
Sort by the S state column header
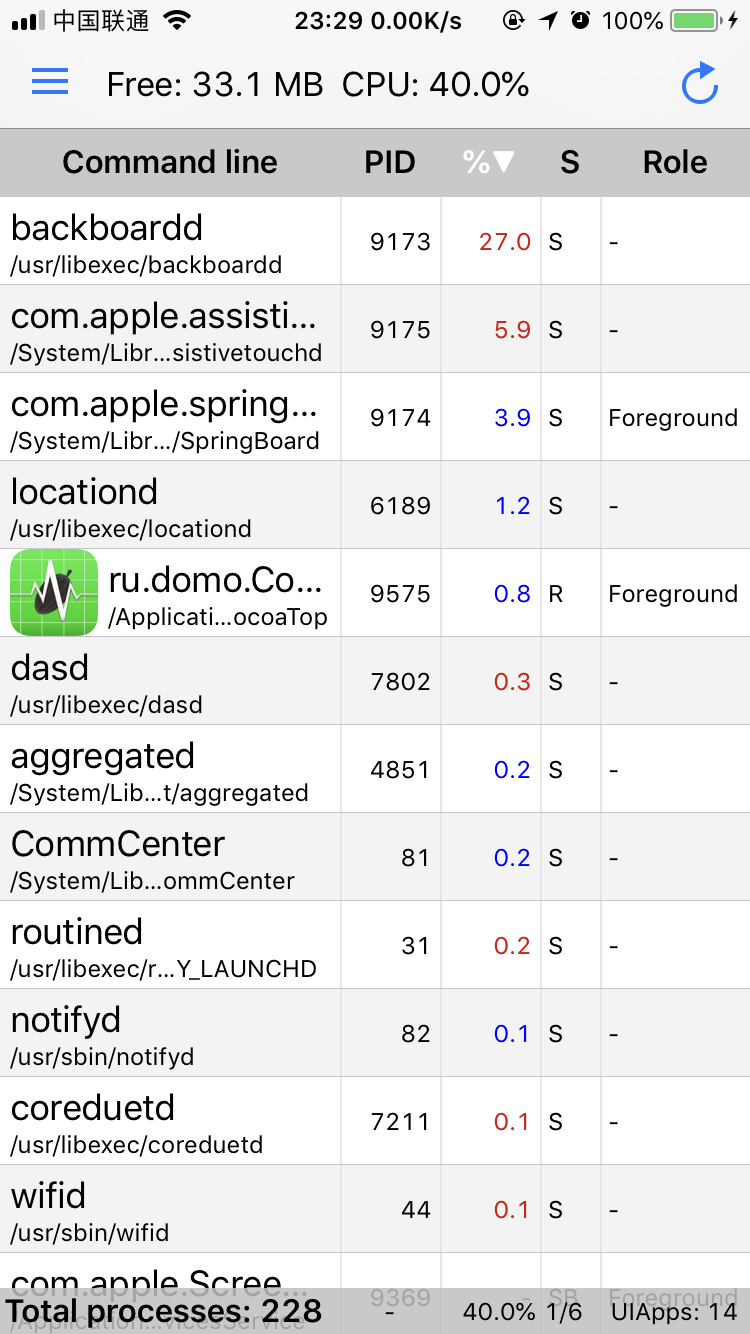[x=570, y=162]
